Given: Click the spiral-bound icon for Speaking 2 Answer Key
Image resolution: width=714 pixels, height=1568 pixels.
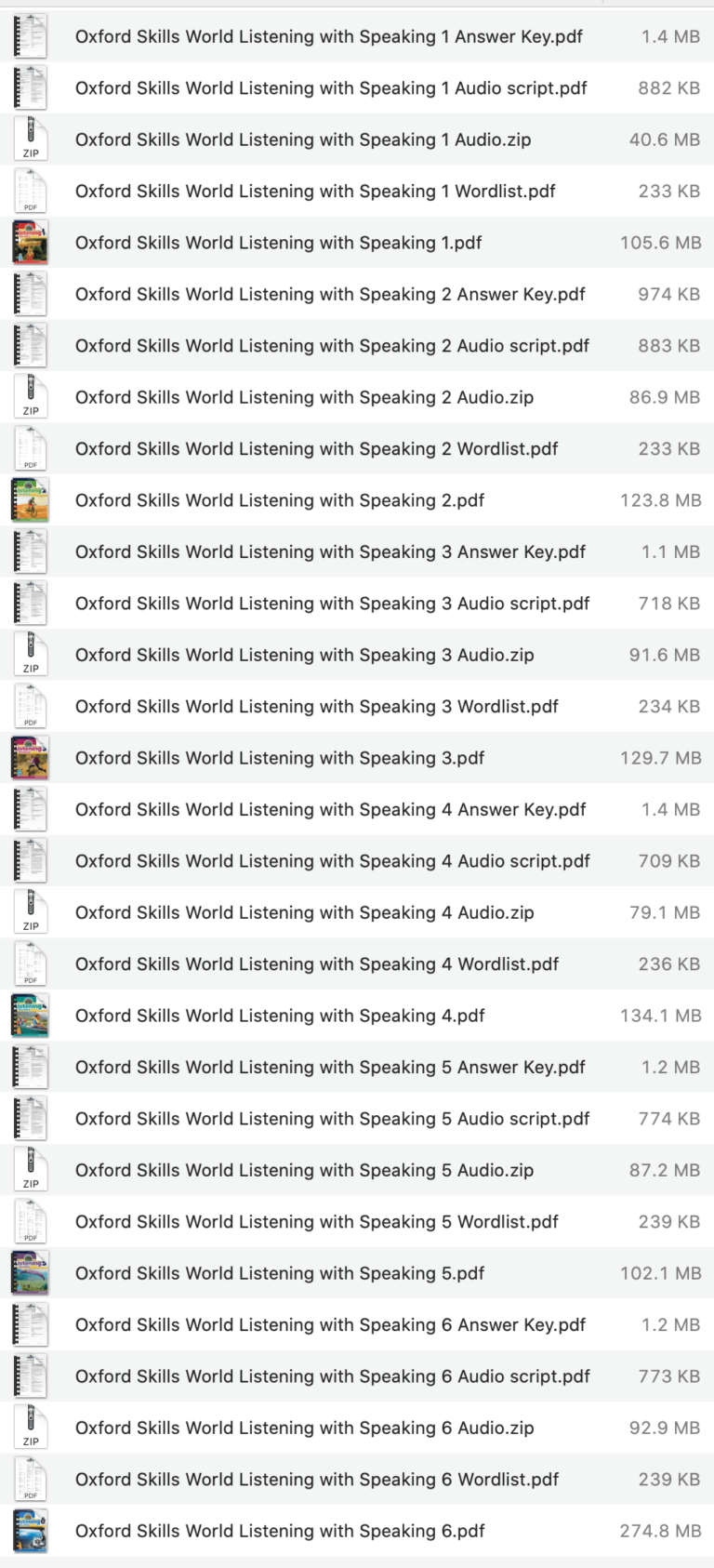Looking at the screenshot, I should click(31, 294).
